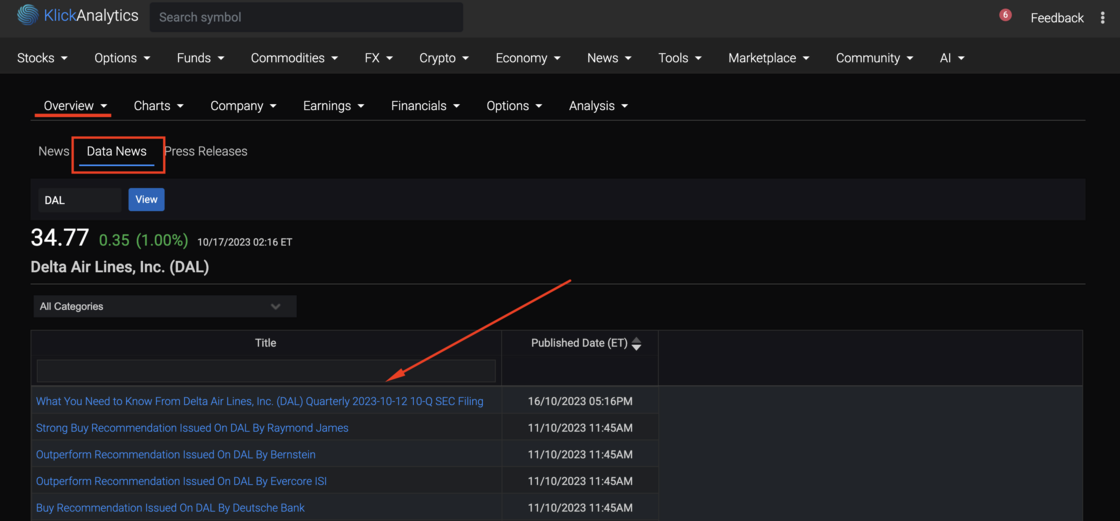1120x521 pixels.
Task: Open the Charts submenu
Action: [x=159, y=106]
